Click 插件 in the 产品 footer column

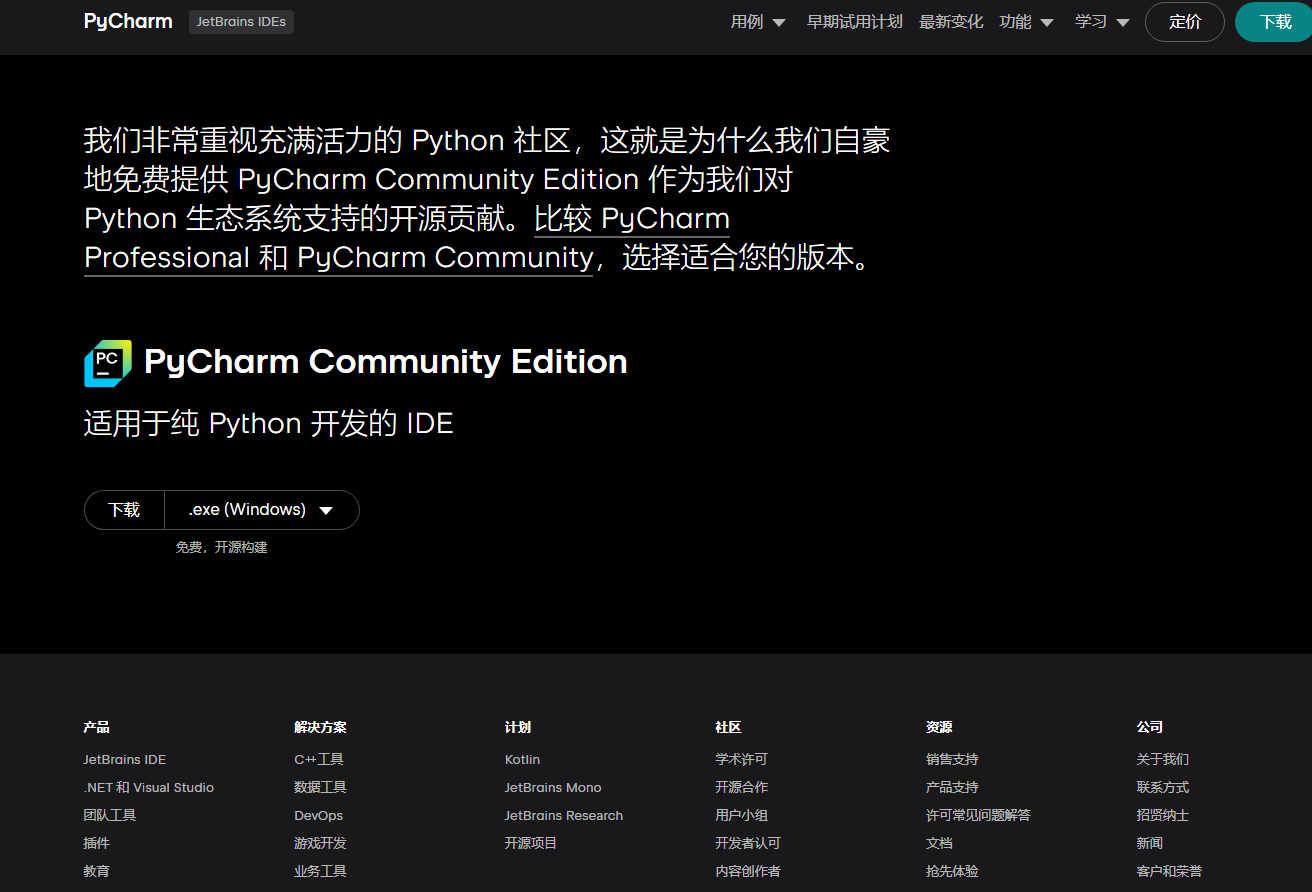click(96, 843)
